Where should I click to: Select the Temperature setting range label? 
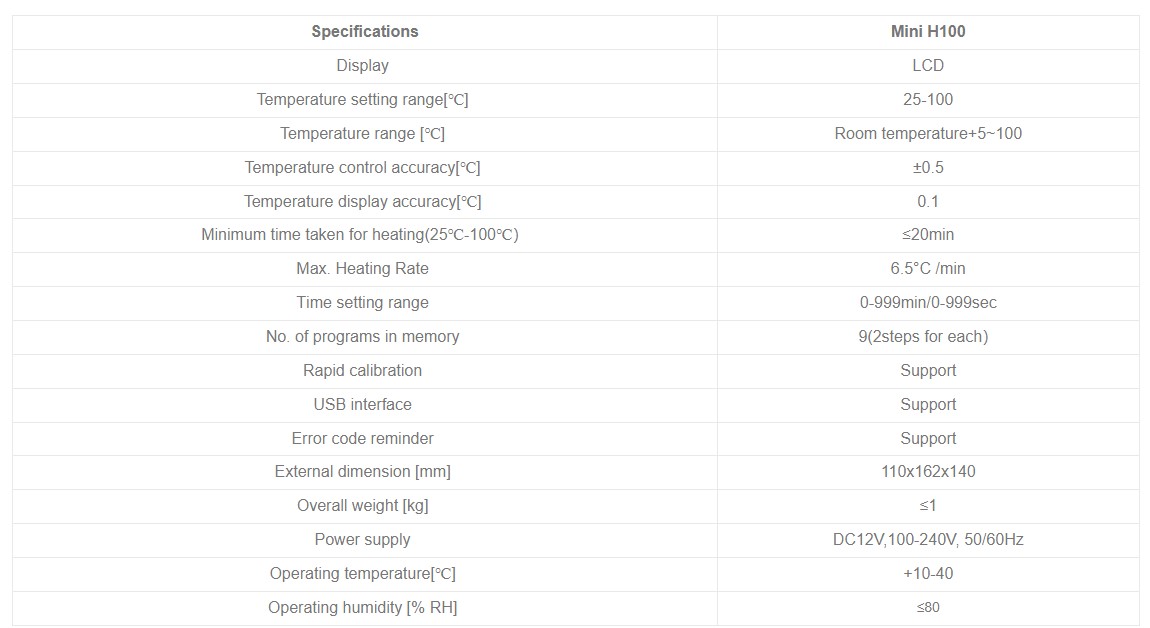[362, 99]
